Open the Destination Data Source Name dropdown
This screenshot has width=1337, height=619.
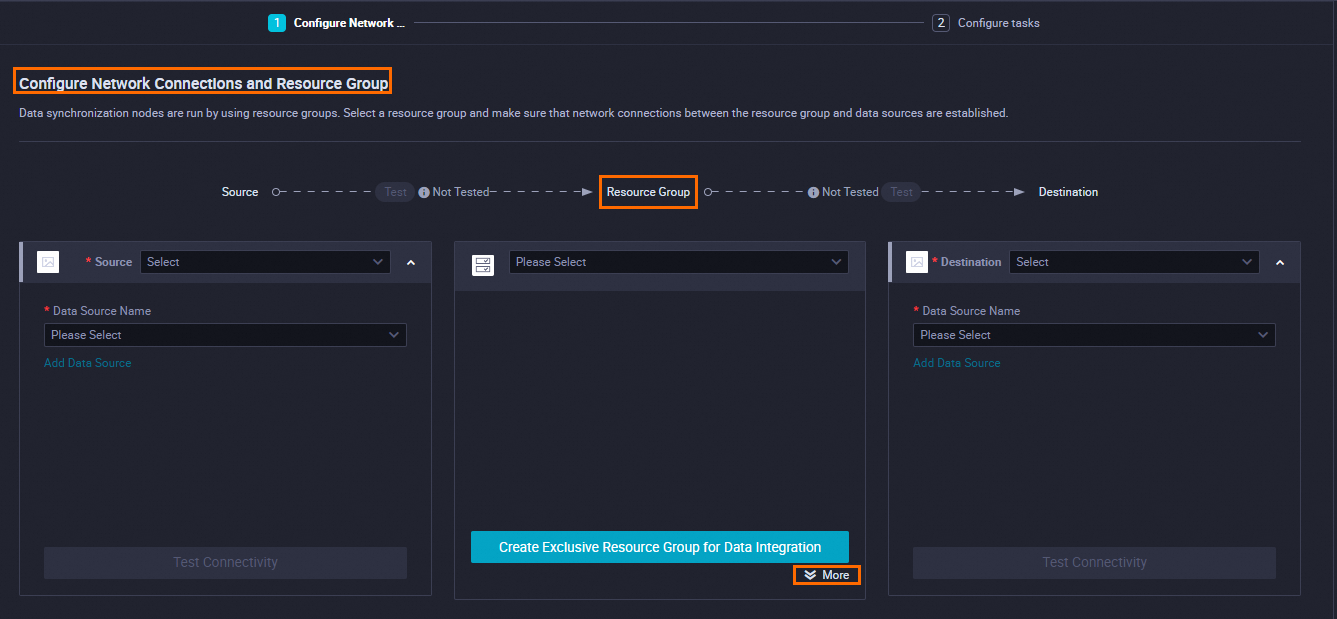1094,335
